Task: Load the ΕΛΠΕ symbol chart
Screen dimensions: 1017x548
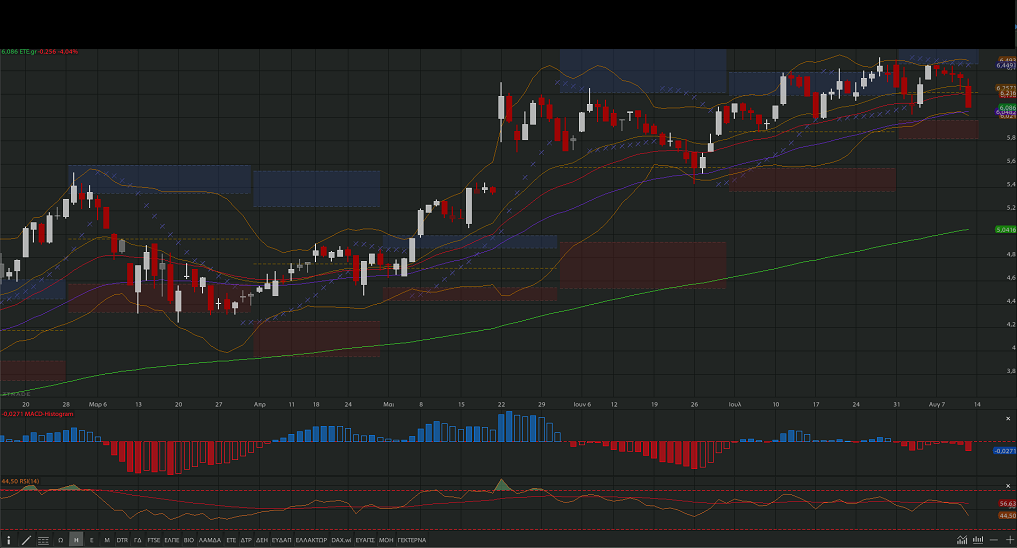Action: click(172, 540)
